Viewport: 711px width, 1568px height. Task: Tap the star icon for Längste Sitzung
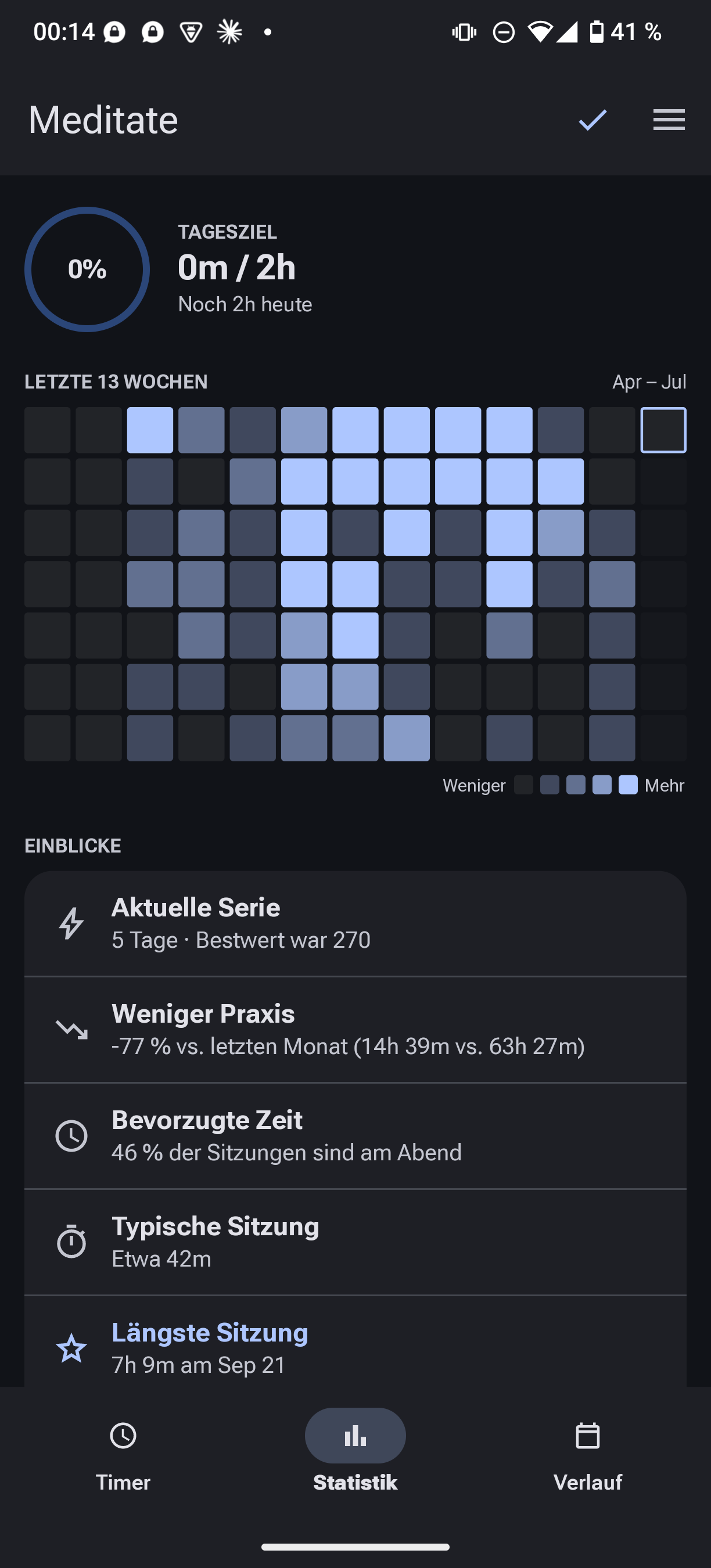tap(72, 1348)
